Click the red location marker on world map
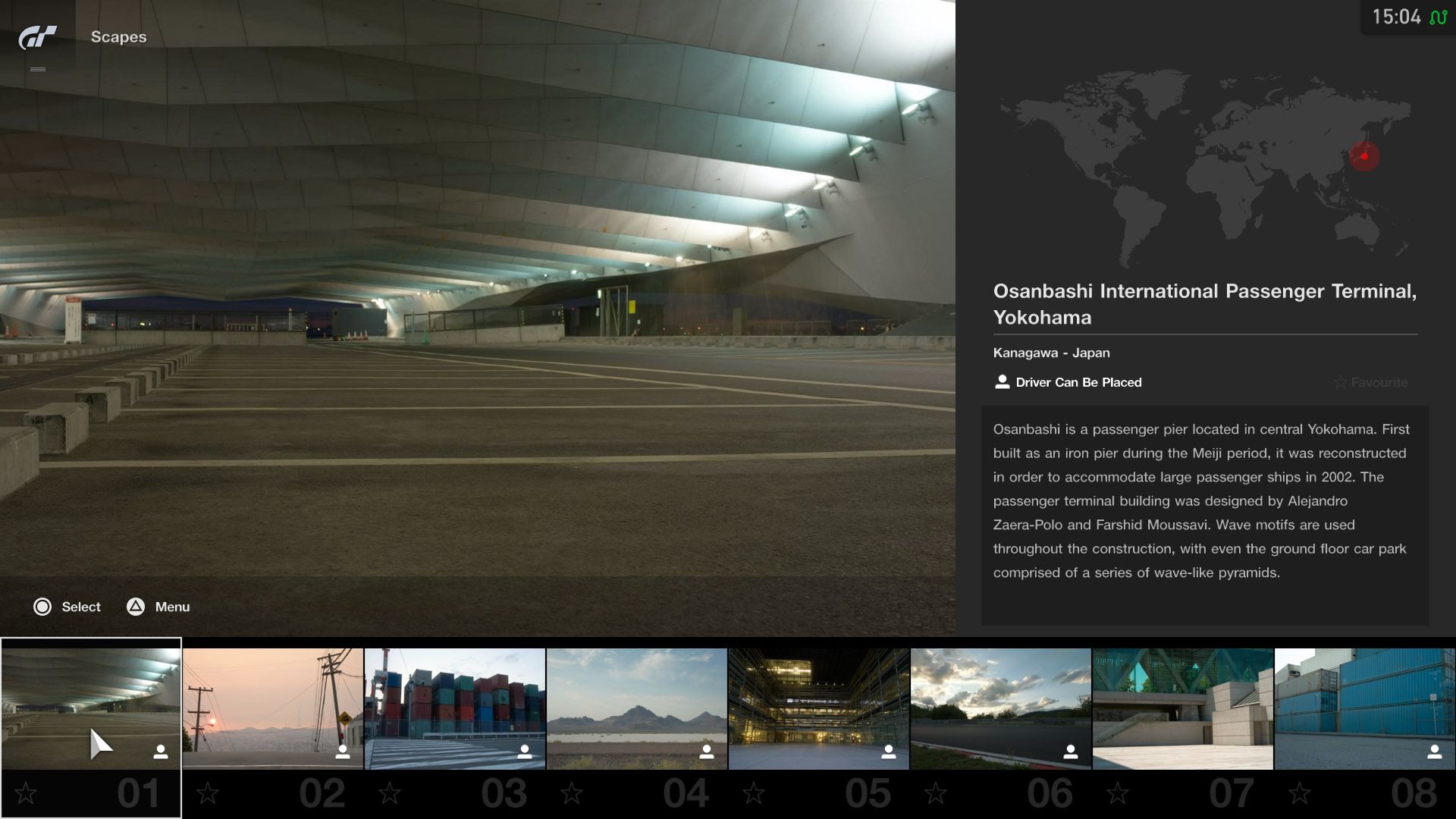The width and height of the screenshot is (1456, 819). [1364, 156]
